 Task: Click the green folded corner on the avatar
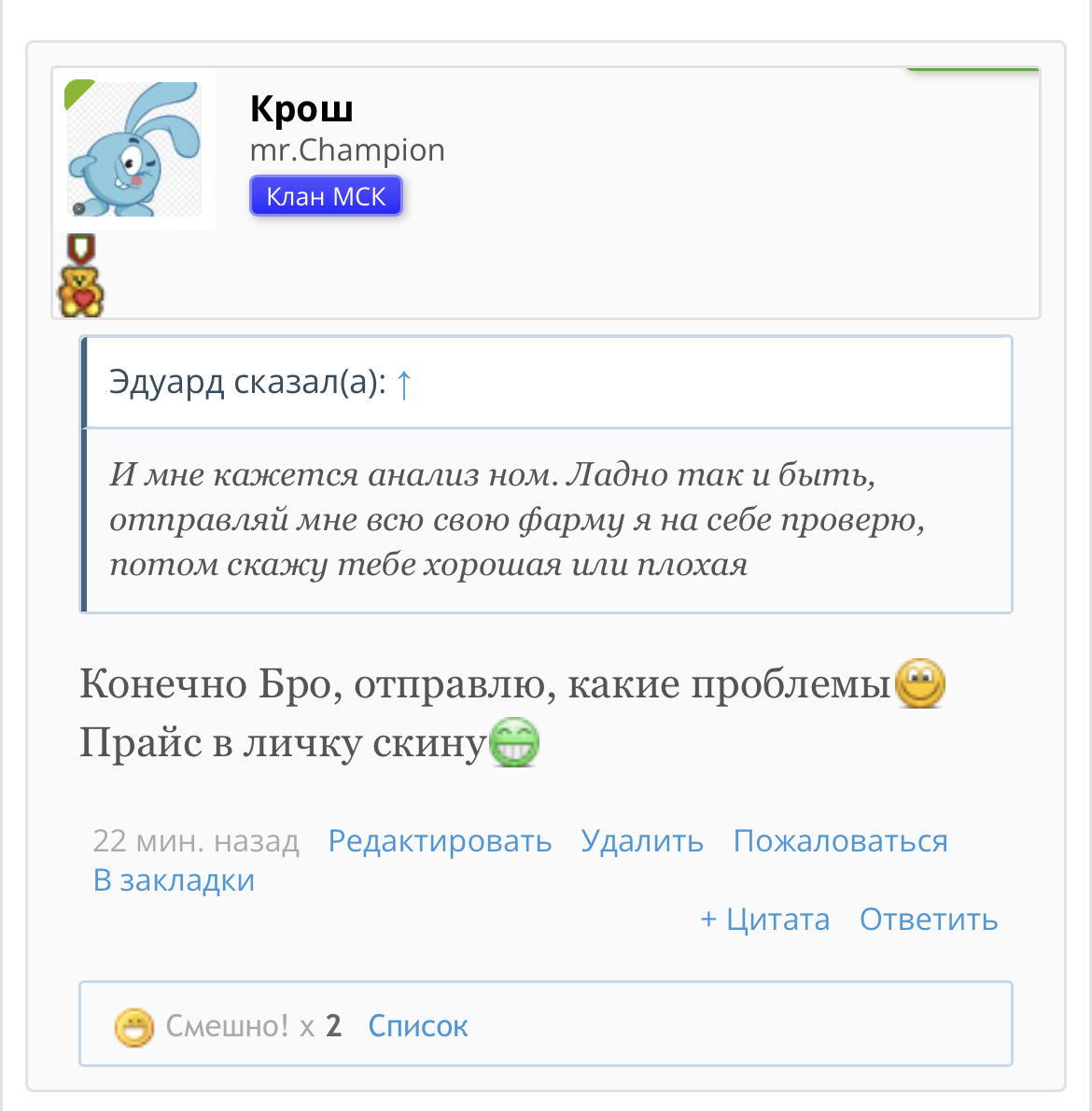(x=74, y=92)
